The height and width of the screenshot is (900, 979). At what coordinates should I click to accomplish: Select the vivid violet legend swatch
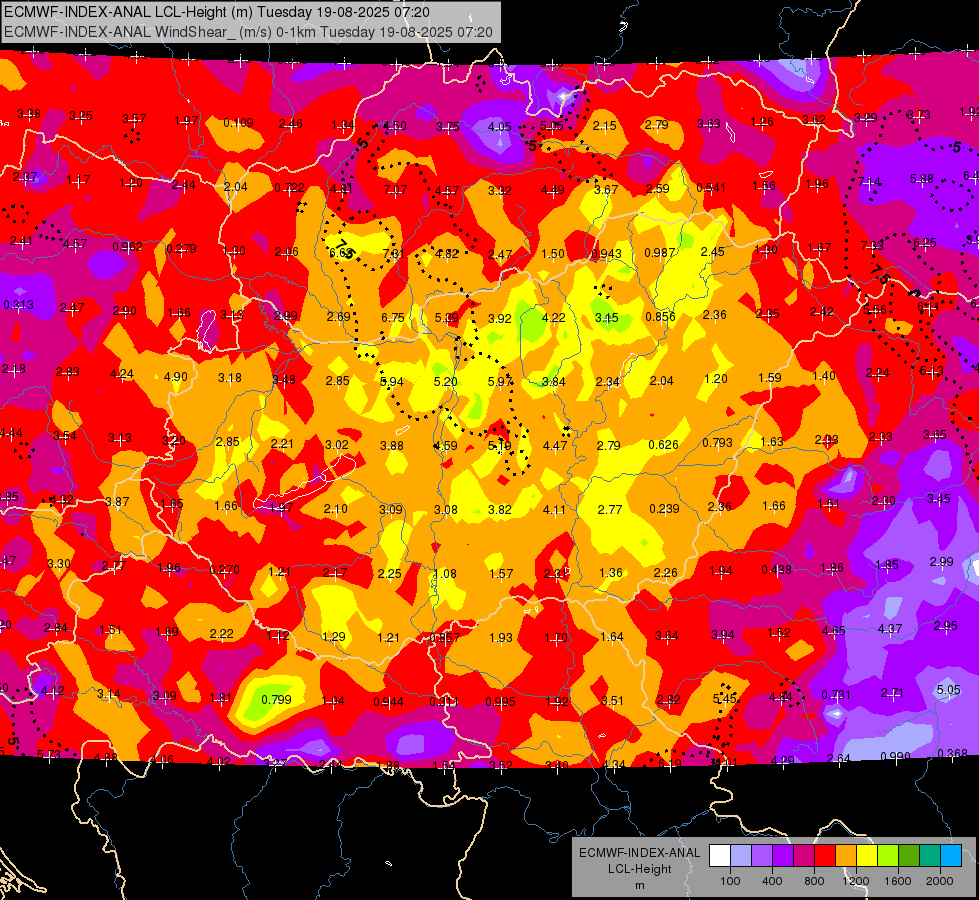[782, 856]
